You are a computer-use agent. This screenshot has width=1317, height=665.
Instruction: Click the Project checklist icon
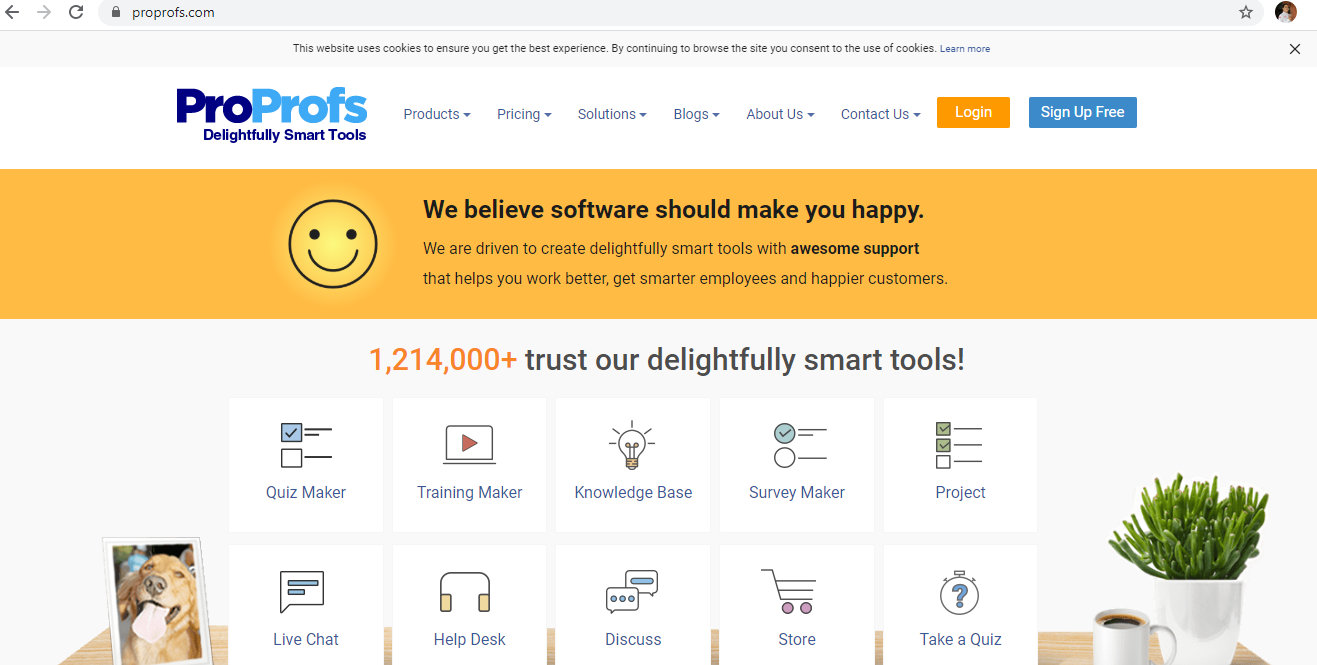[x=959, y=445]
